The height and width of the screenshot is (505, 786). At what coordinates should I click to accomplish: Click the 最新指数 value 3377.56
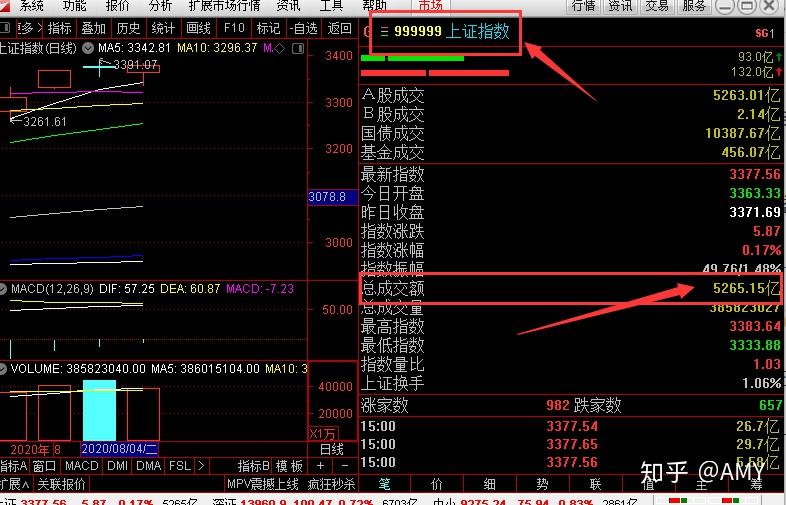pos(755,174)
